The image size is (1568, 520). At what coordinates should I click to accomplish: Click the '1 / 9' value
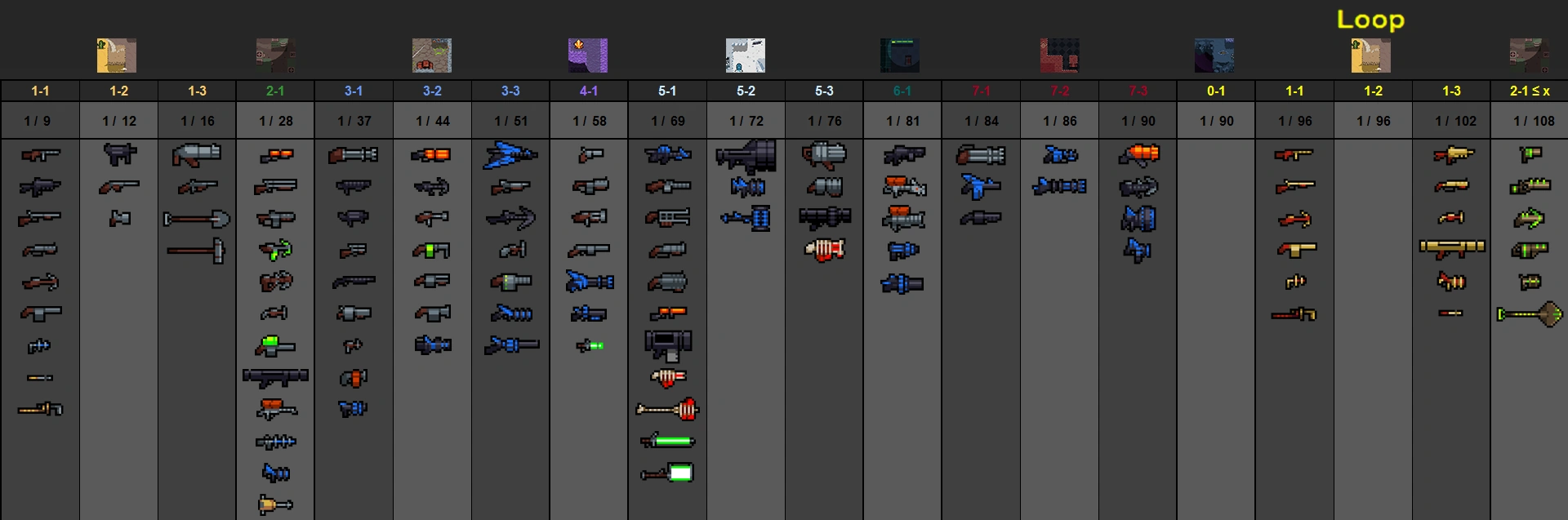tap(38, 121)
